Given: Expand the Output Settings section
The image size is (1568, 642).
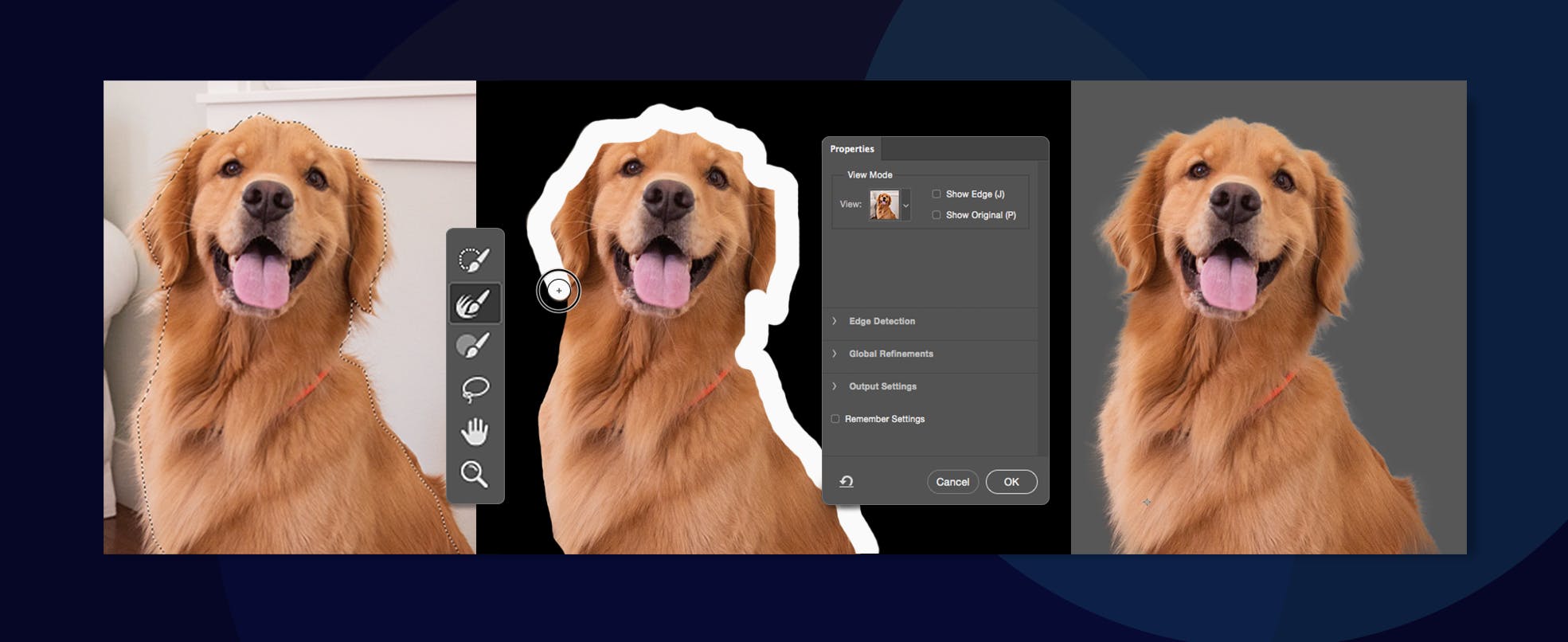Looking at the screenshot, I should (x=835, y=386).
